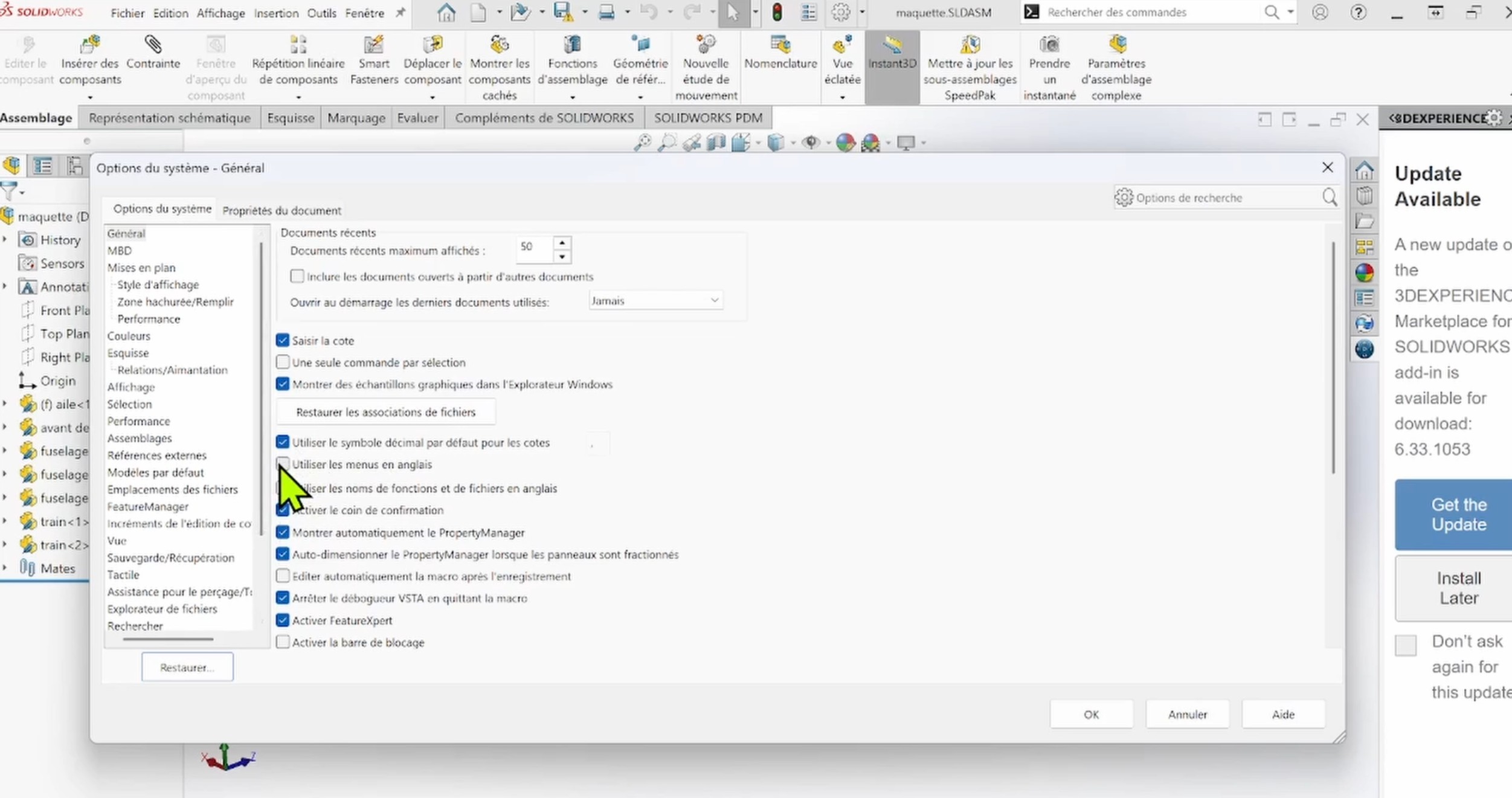Open Prendre un instantané tool
Image resolution: width=1512 pixels, height=798 pixels.
tap(1049, 45)
